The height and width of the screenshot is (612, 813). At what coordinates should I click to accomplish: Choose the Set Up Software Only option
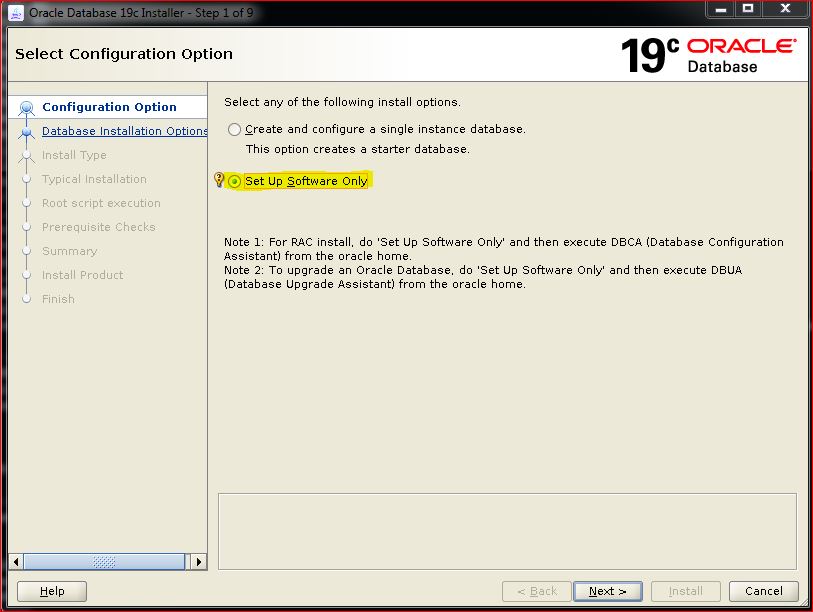pos(235,182)
